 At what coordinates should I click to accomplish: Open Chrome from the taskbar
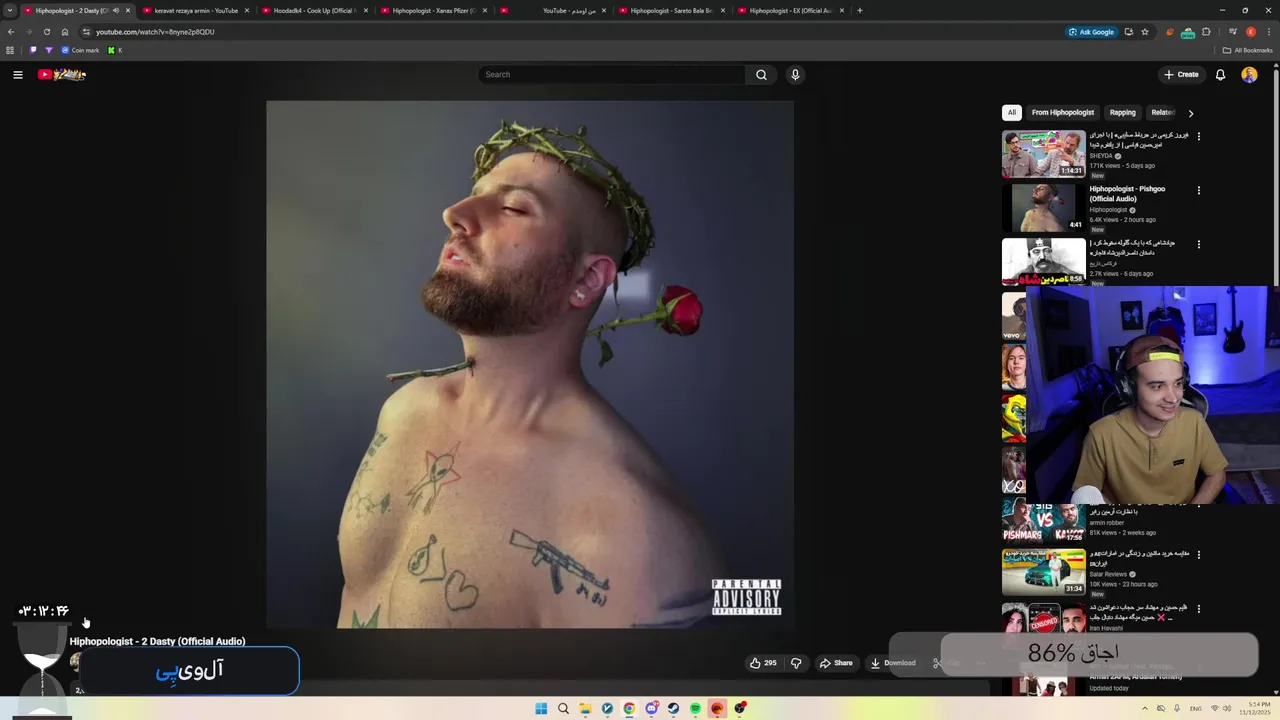click(629, 708)
